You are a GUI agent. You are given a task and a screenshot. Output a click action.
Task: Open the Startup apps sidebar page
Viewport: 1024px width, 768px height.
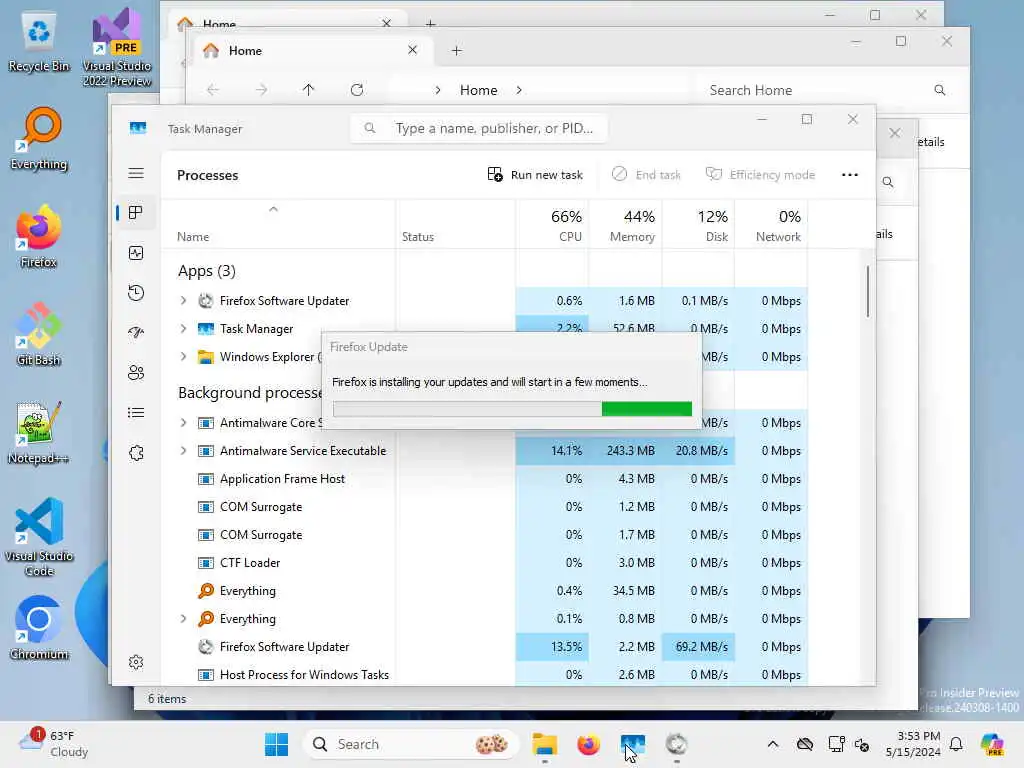coord(136,332)
